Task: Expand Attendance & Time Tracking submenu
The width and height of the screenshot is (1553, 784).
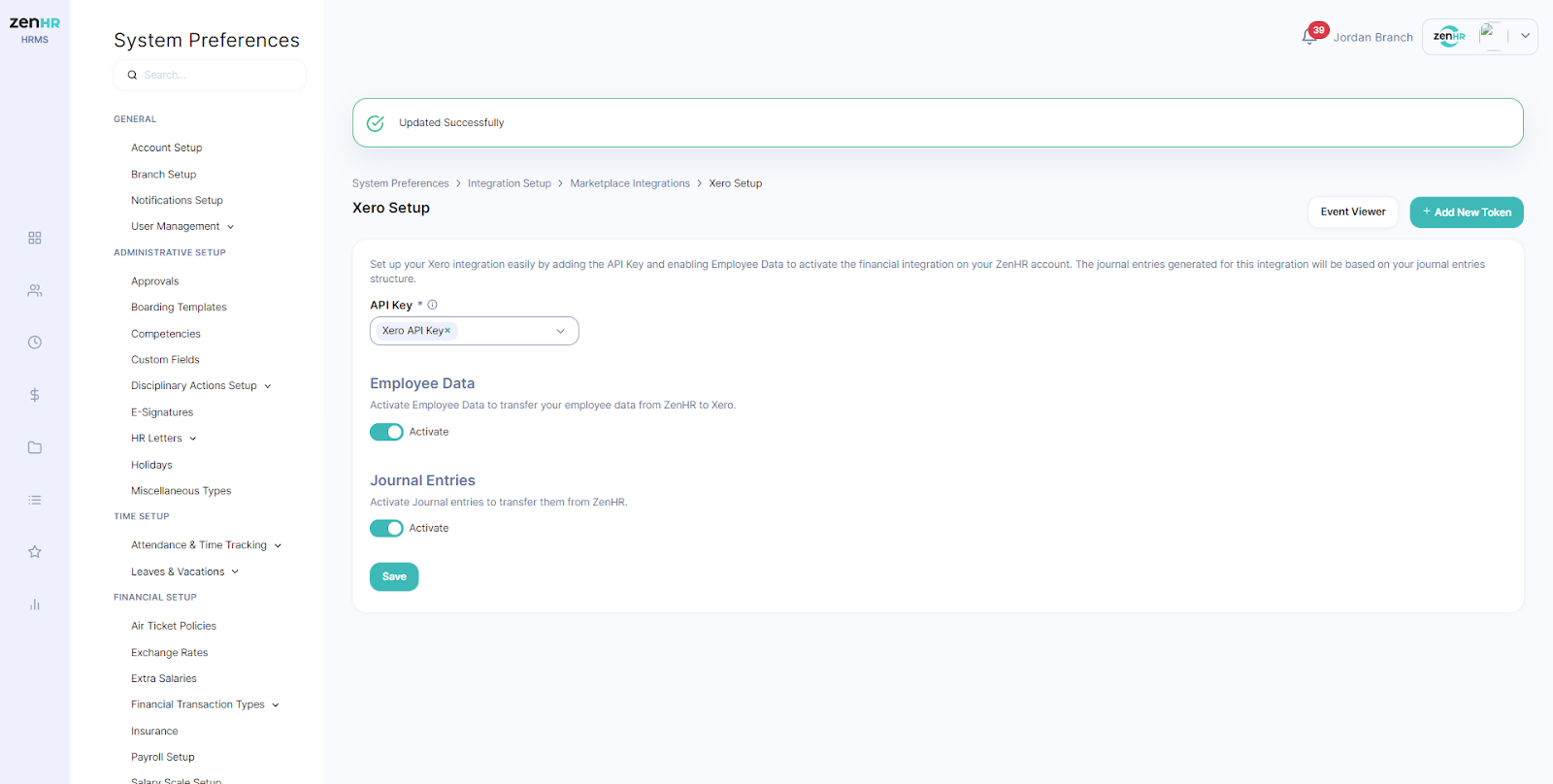Action: pos(278,545)
